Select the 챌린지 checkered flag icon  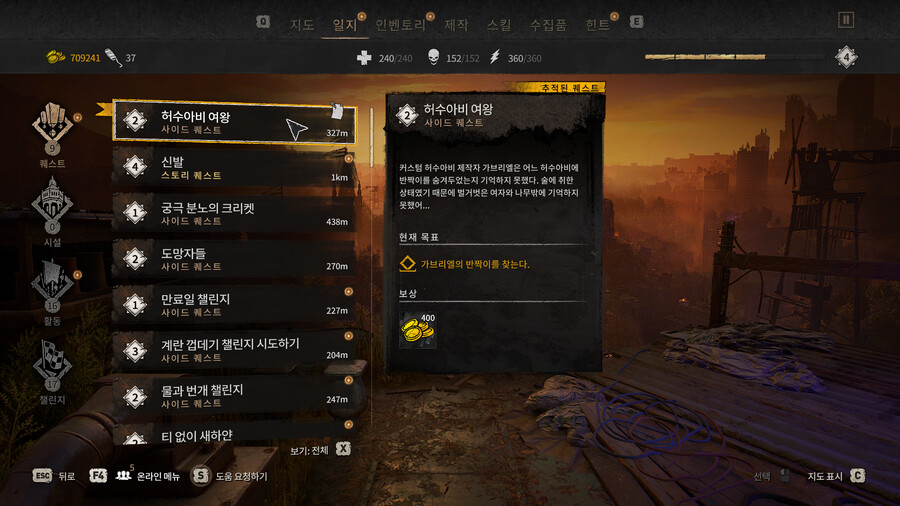pyautogui.click(x=52, y=363)
